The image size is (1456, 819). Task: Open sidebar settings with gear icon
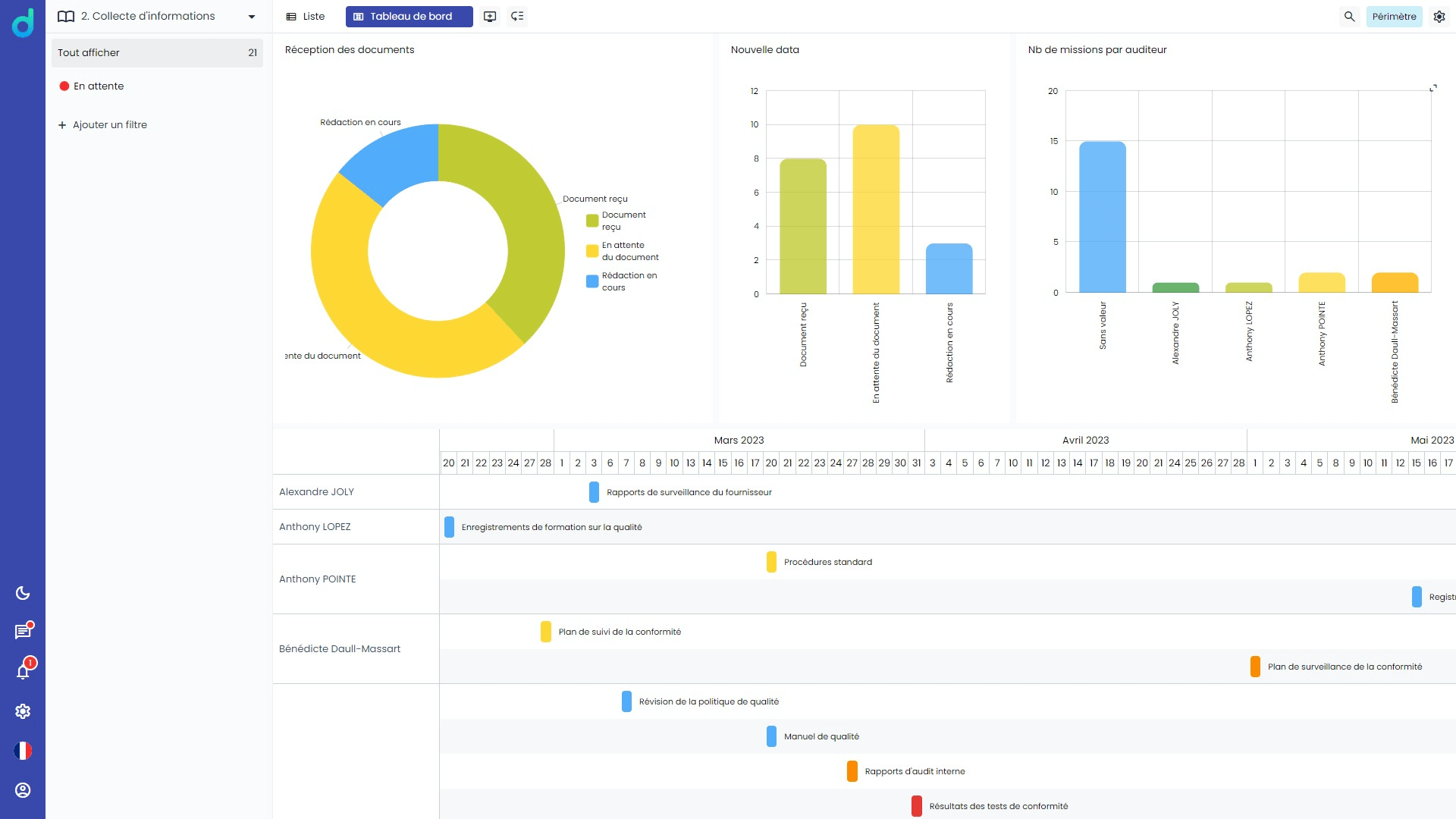(22, 711)
